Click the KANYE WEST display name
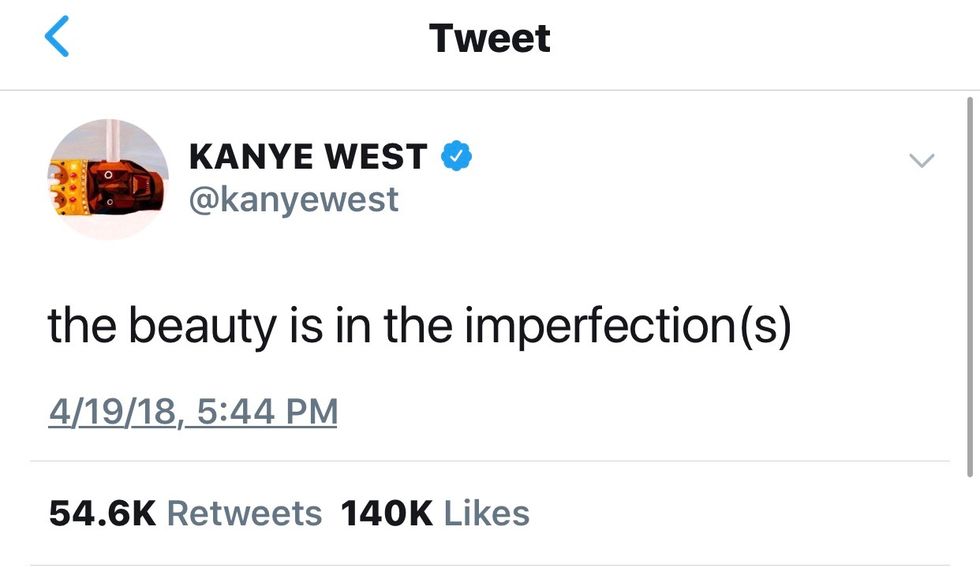 [x=307, y=156]
